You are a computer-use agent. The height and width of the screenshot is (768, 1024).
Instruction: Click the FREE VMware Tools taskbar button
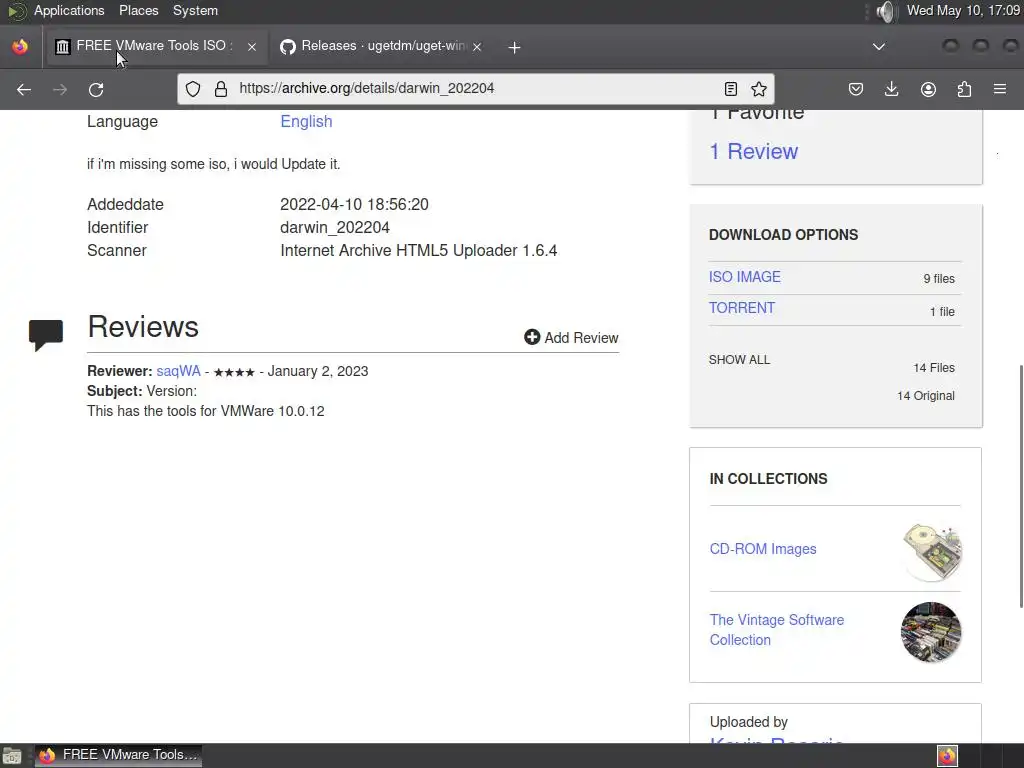tap(118, 755)
